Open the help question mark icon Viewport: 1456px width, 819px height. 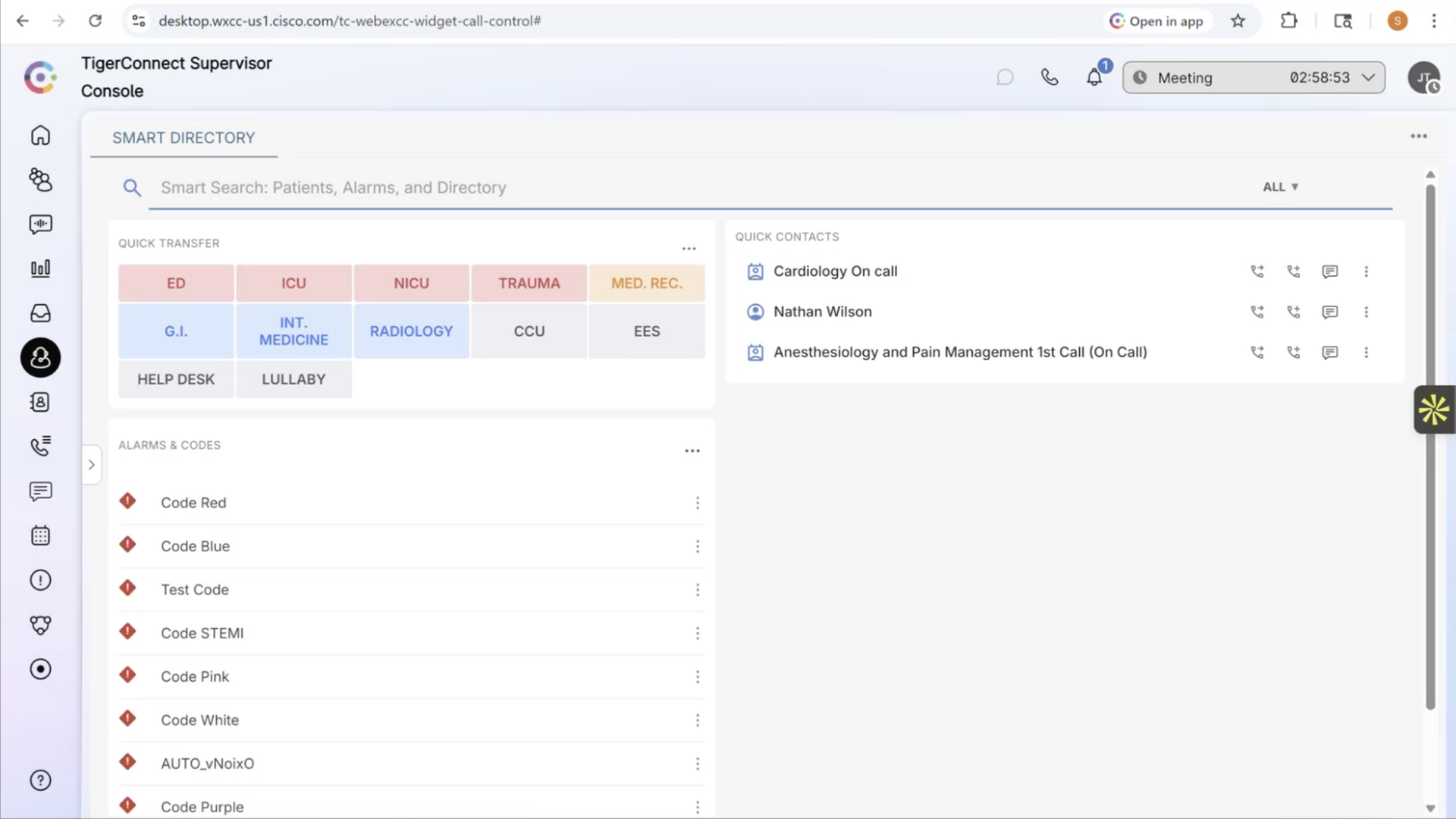coord(40,780)
